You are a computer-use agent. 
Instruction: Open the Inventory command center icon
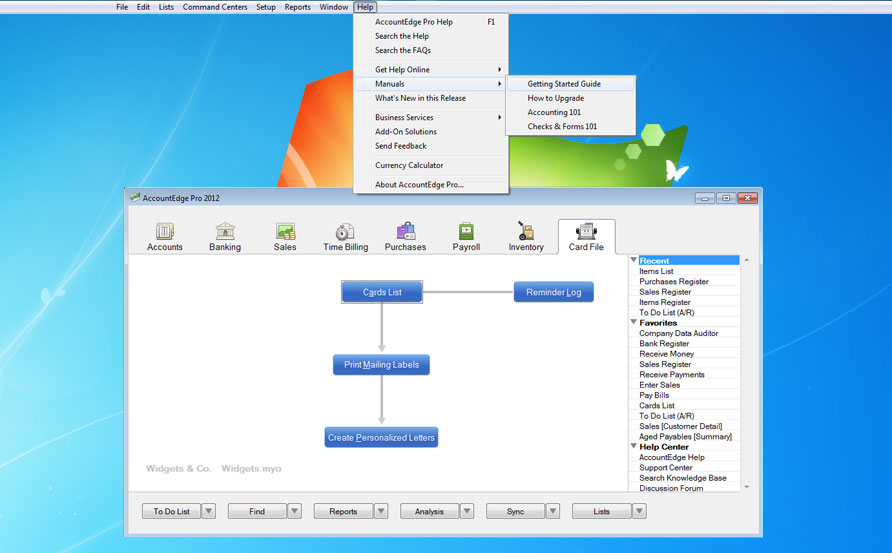[x=526, y=232]
